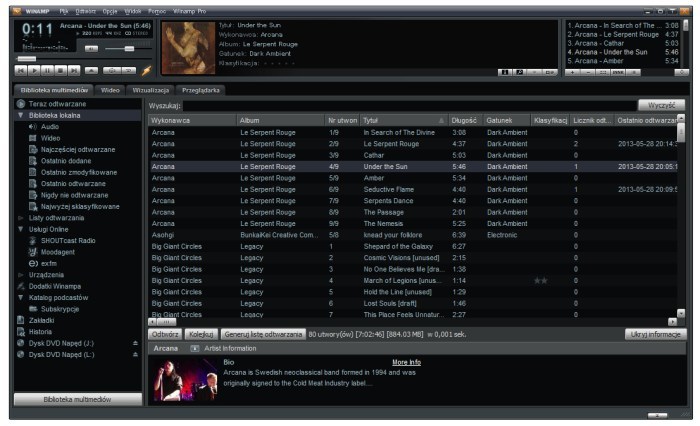Image resolution: width=700 pixels, height=426 pixels.
Task: Open the Widok menu
Action: (133, 11)
